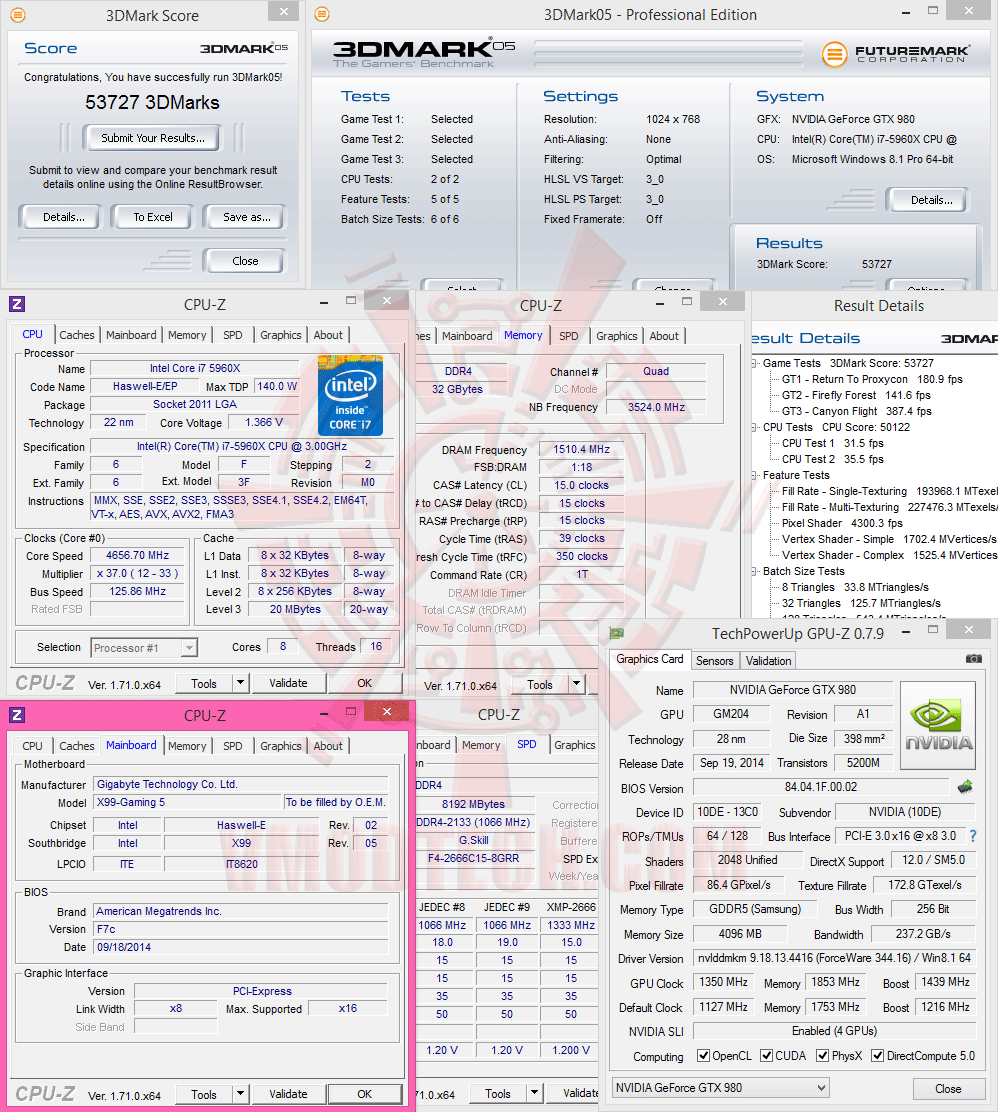The image size is (998, 1112).
Task: Click the GPU Clock 1350 MHz value
Action: pyautogui.click(x=723, y=982)
